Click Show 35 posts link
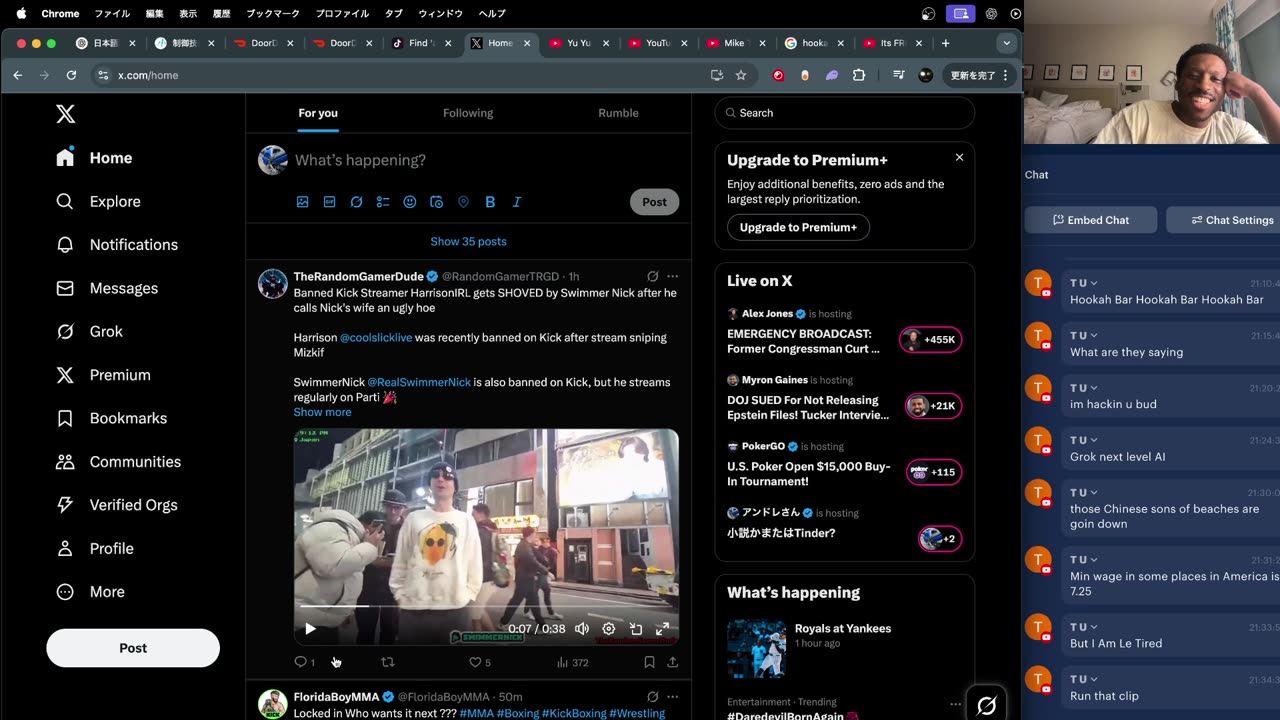Viewport: 1280px width, 720px height. pyautogui.click(x=468, y=241)
